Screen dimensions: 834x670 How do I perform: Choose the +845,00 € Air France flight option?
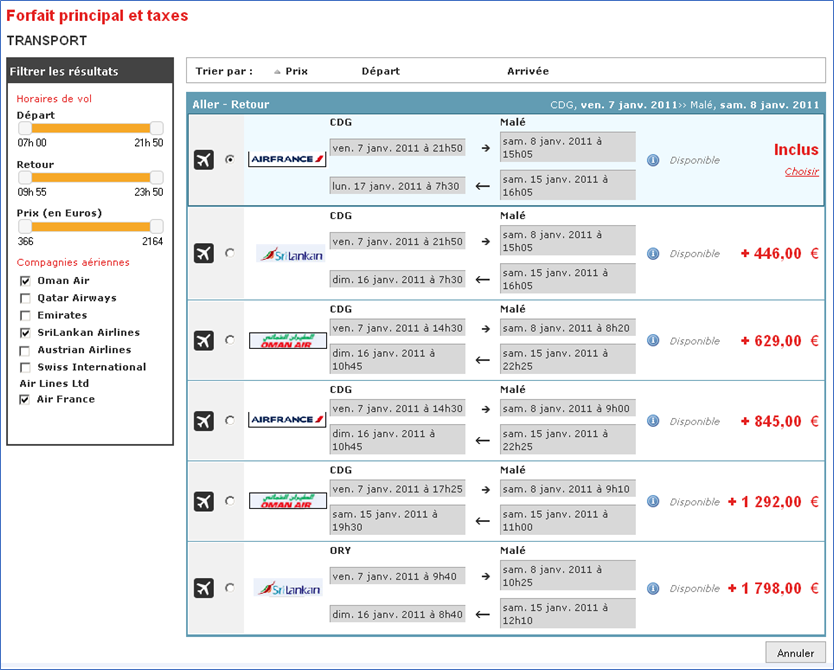tap(230, 421)
